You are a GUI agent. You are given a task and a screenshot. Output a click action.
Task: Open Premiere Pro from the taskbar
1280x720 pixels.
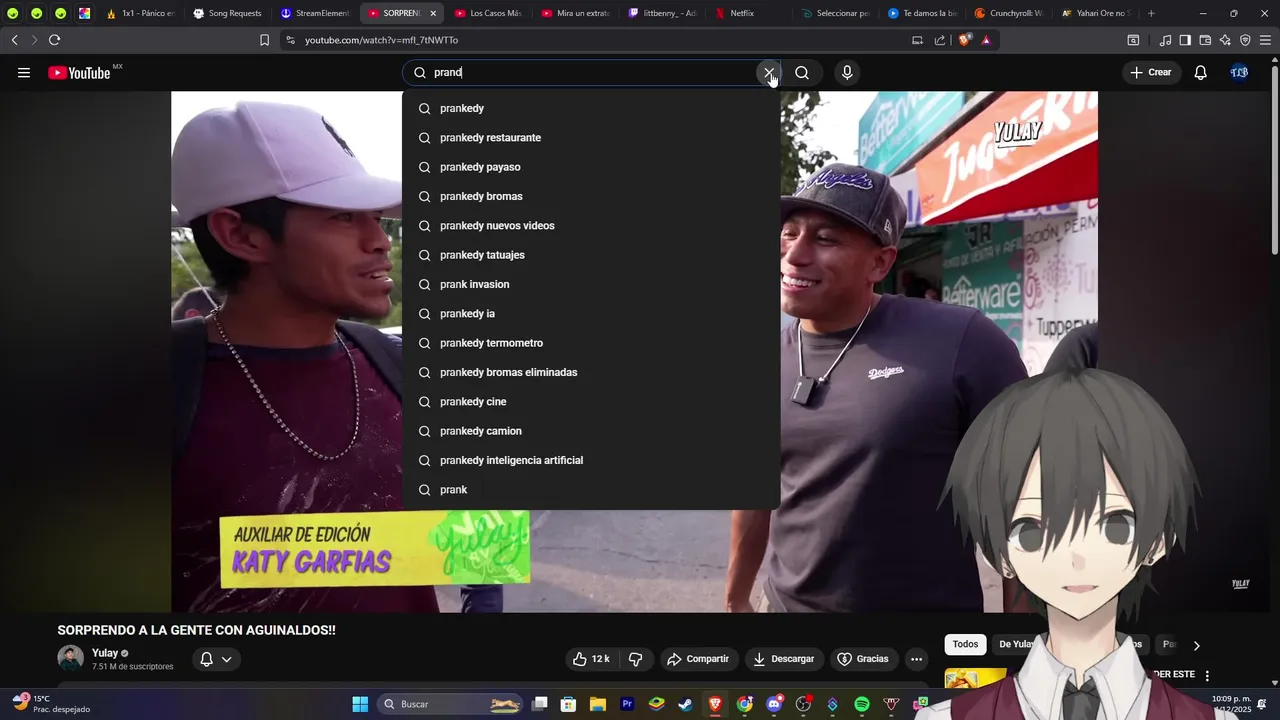[x=627, y=704]
